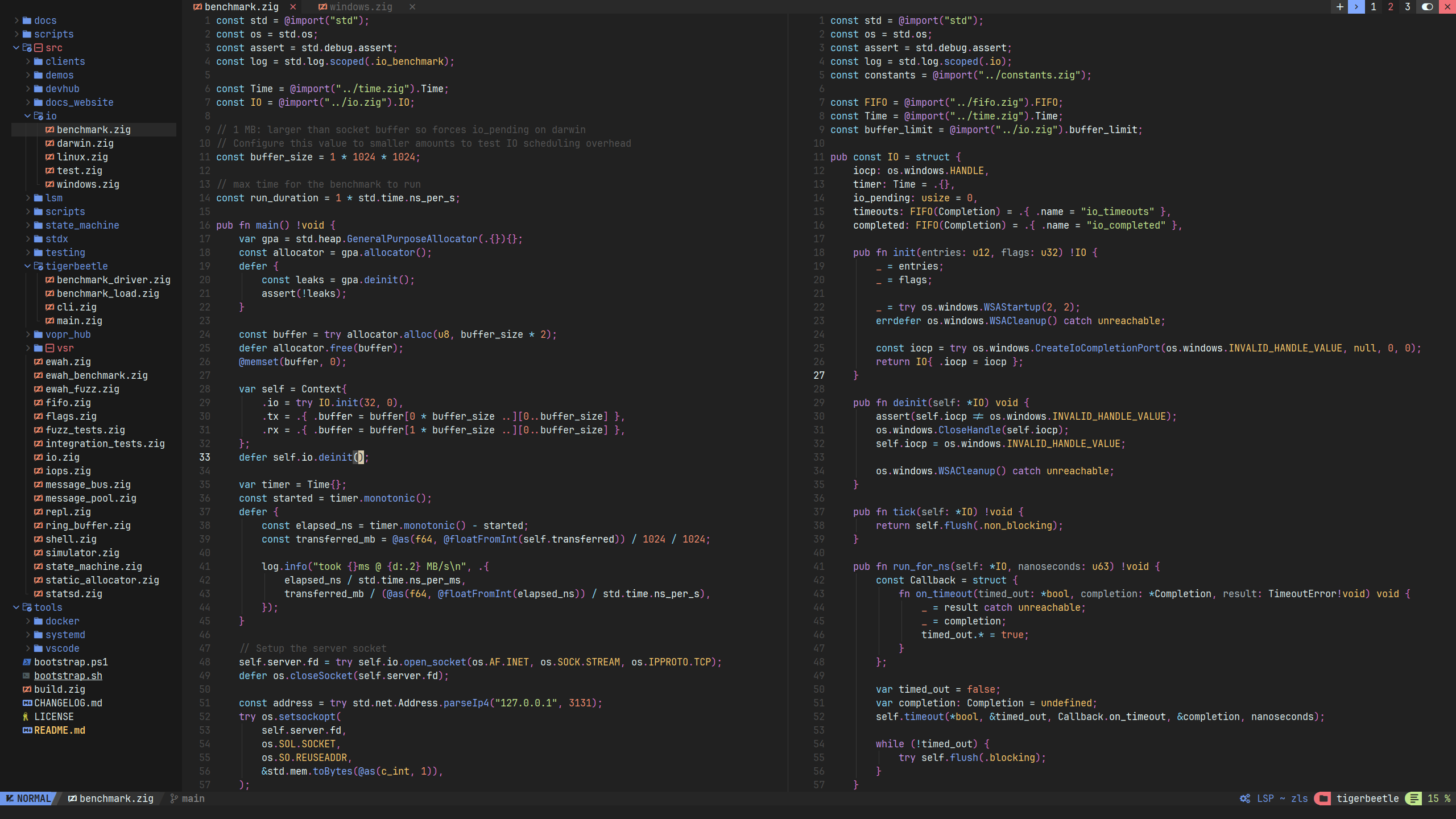Open integration_tests.zig from the tree
The image size is (1456, 819).
pyautogui.click(x=105, y=444)
